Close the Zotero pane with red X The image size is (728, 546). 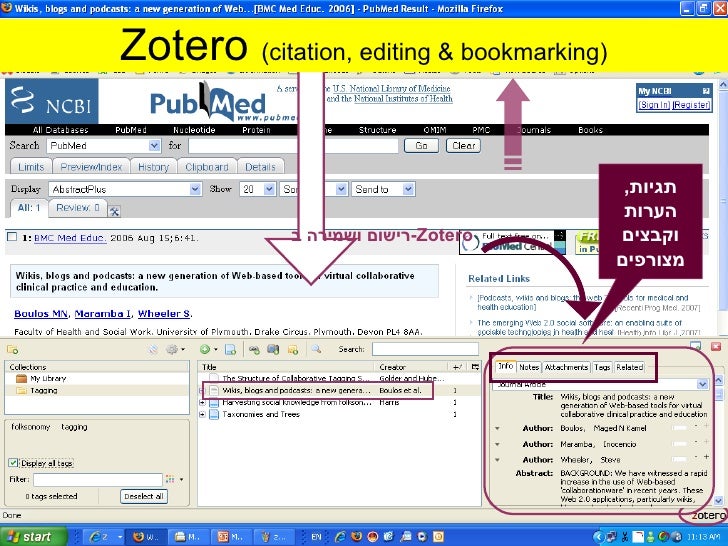[x=716, y=346]
